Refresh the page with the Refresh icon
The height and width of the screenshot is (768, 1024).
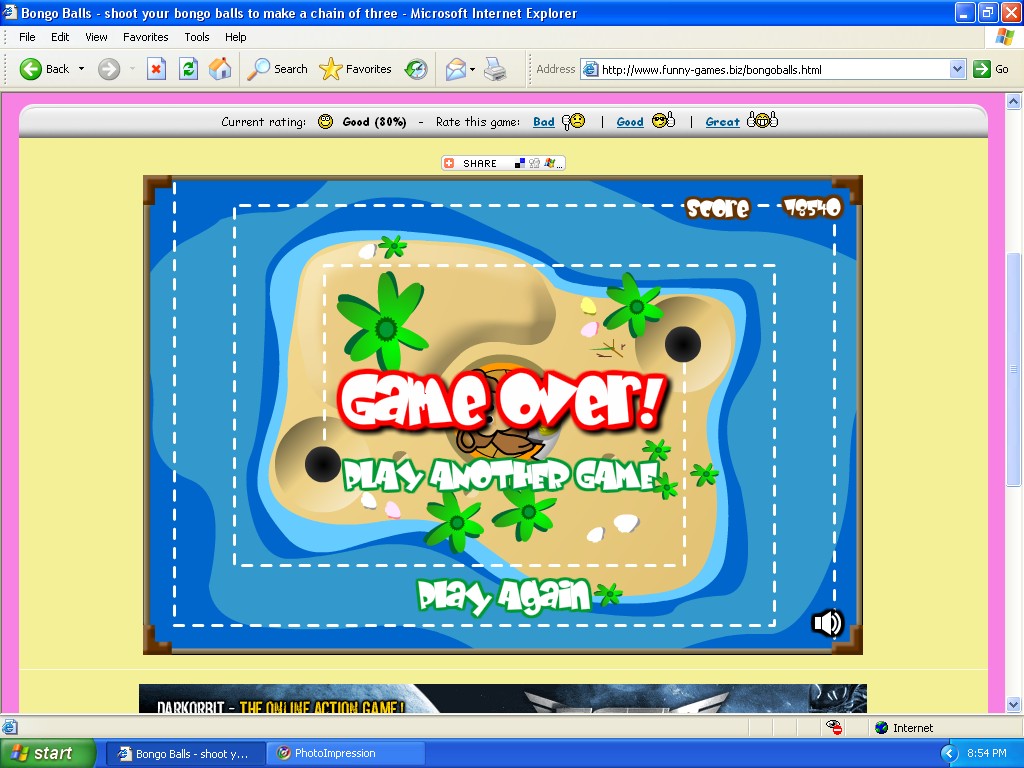188,69
